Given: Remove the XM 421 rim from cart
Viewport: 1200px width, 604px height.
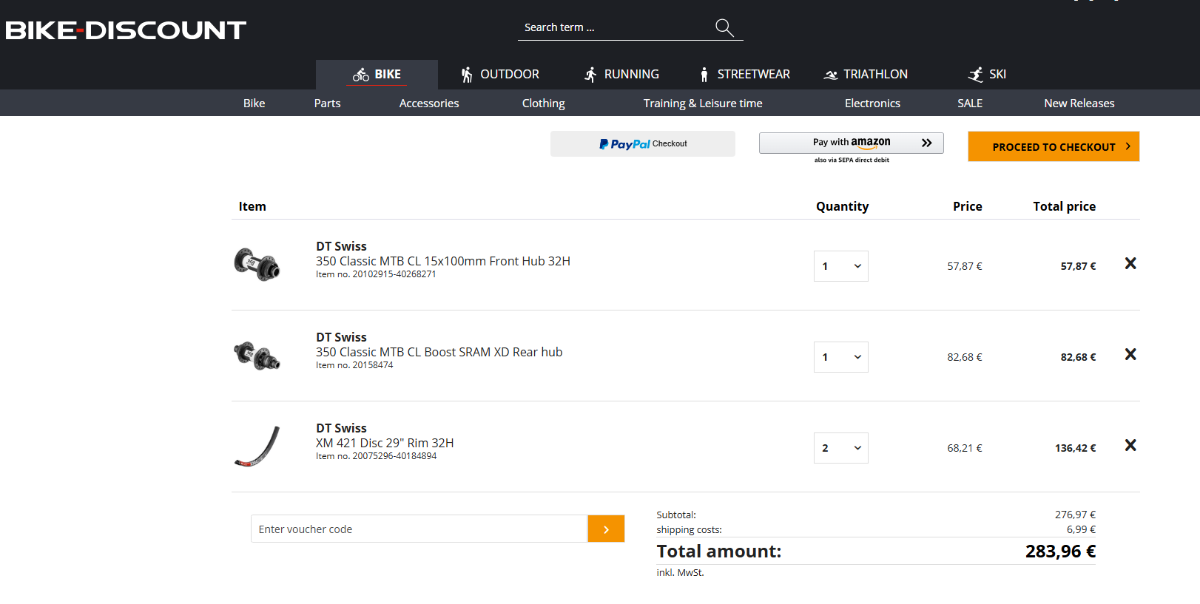Looking at the screenshot, I should (1130, 446).
